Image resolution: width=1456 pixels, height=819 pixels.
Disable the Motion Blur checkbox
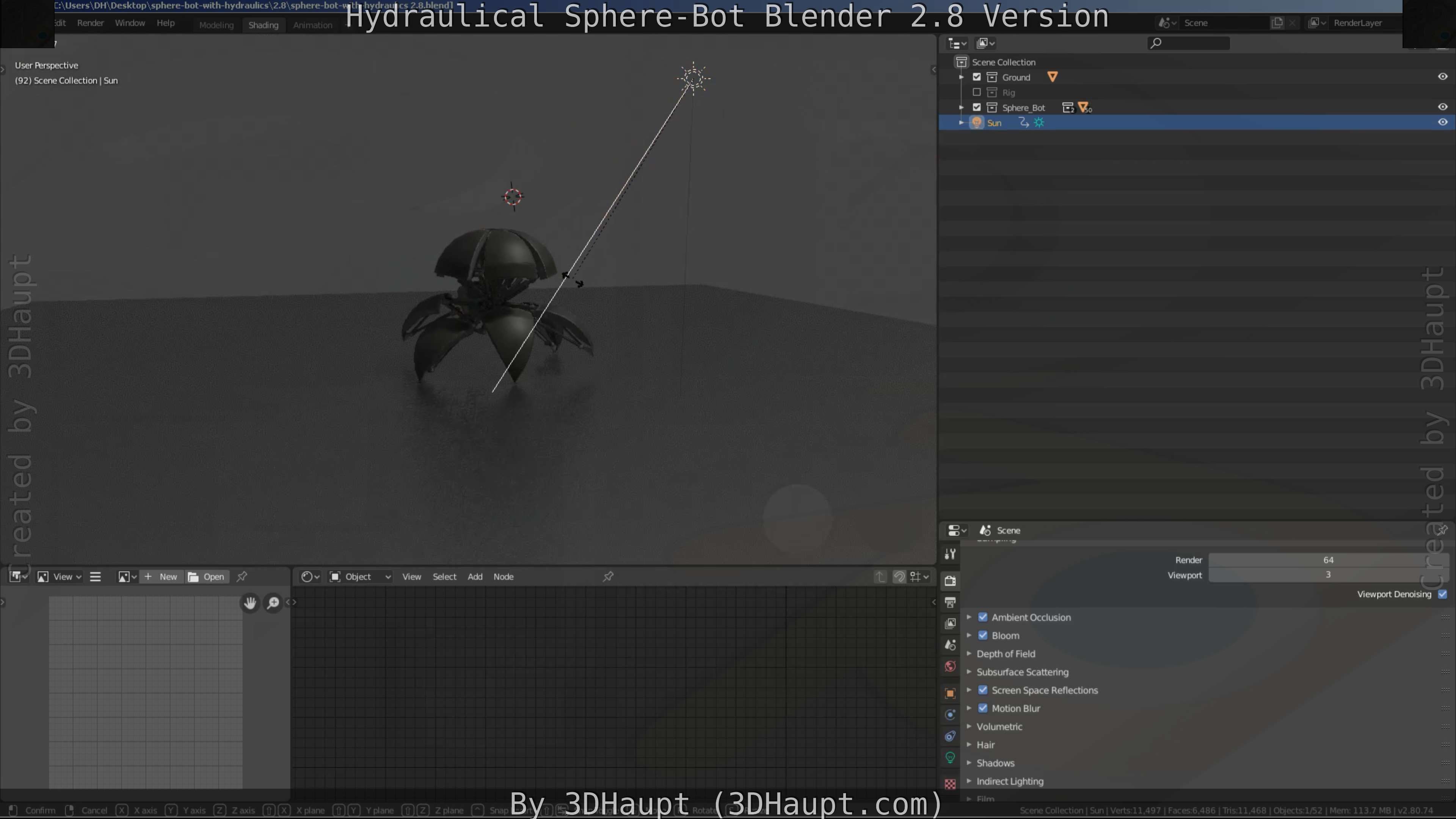tap(983, 708)
